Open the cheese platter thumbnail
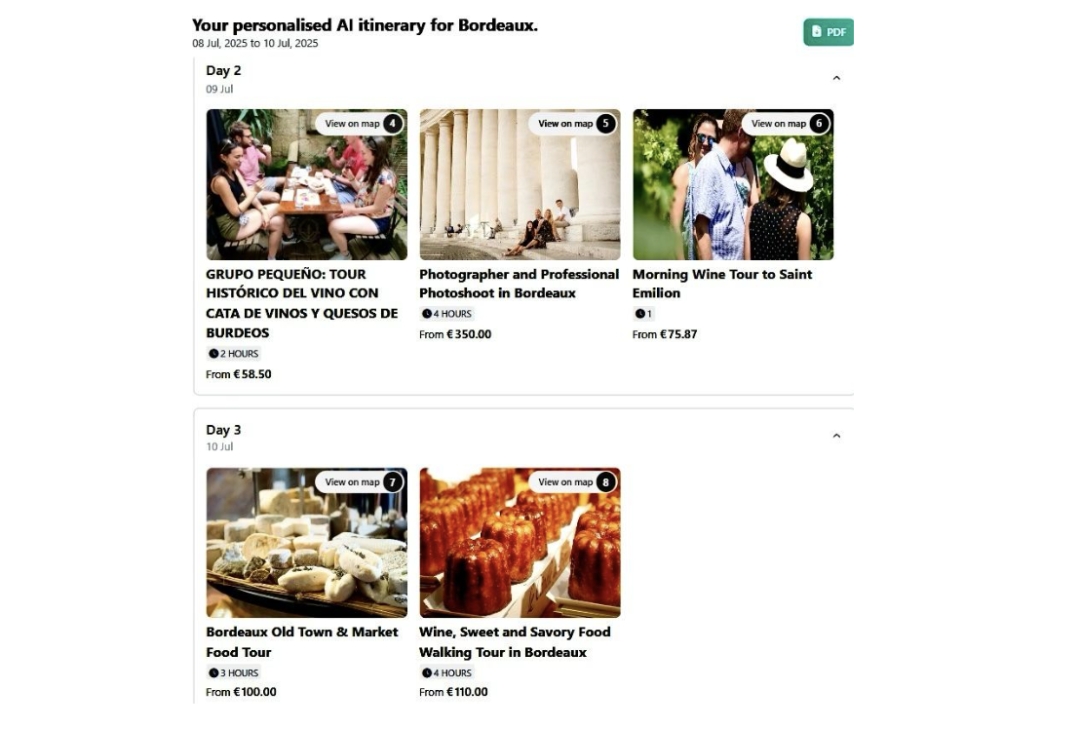 click(x=307, y=542)
